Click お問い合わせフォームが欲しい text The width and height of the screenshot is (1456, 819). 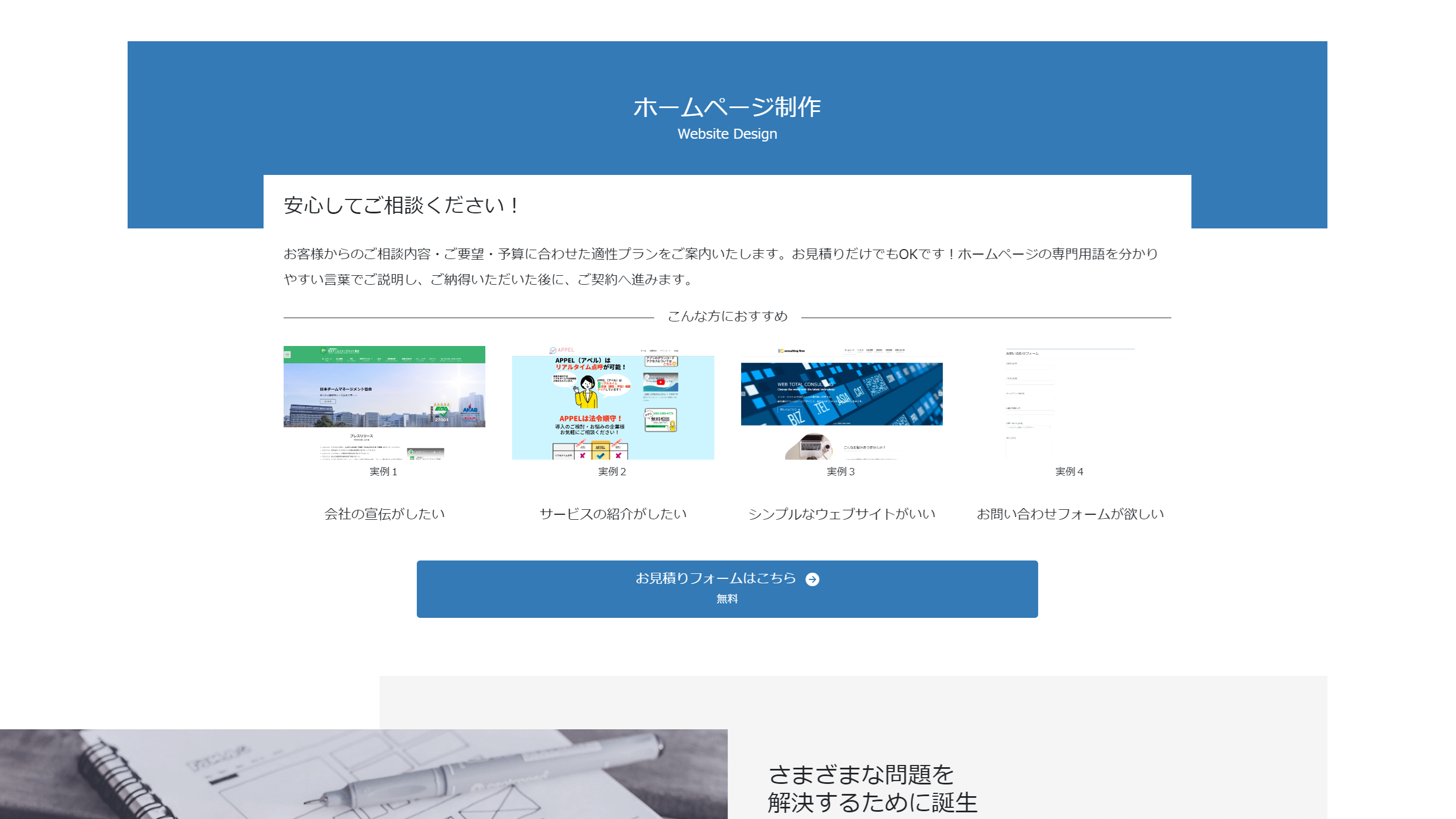pos(1070,514)
